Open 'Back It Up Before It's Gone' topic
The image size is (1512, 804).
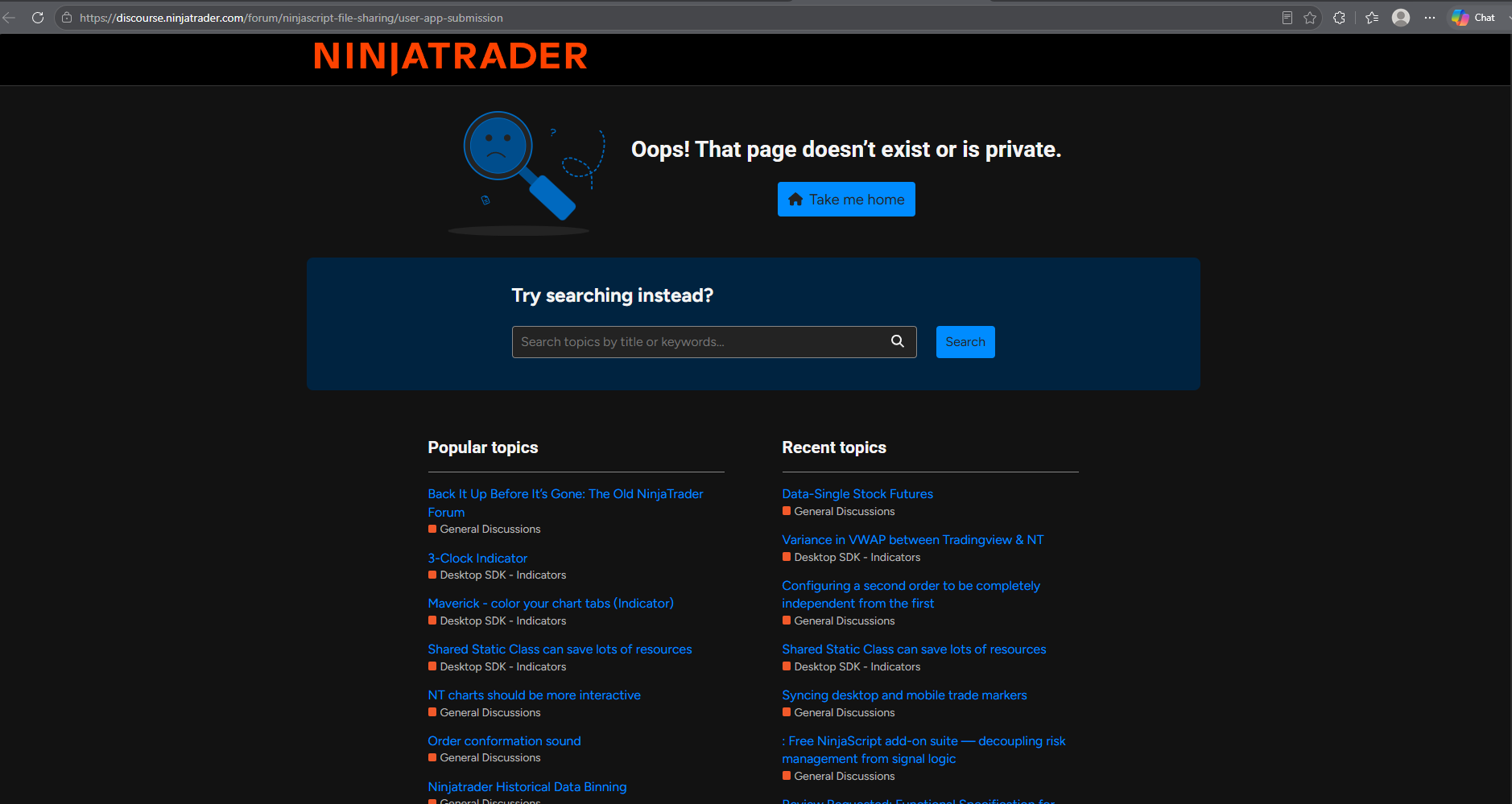tap(565, 503)
